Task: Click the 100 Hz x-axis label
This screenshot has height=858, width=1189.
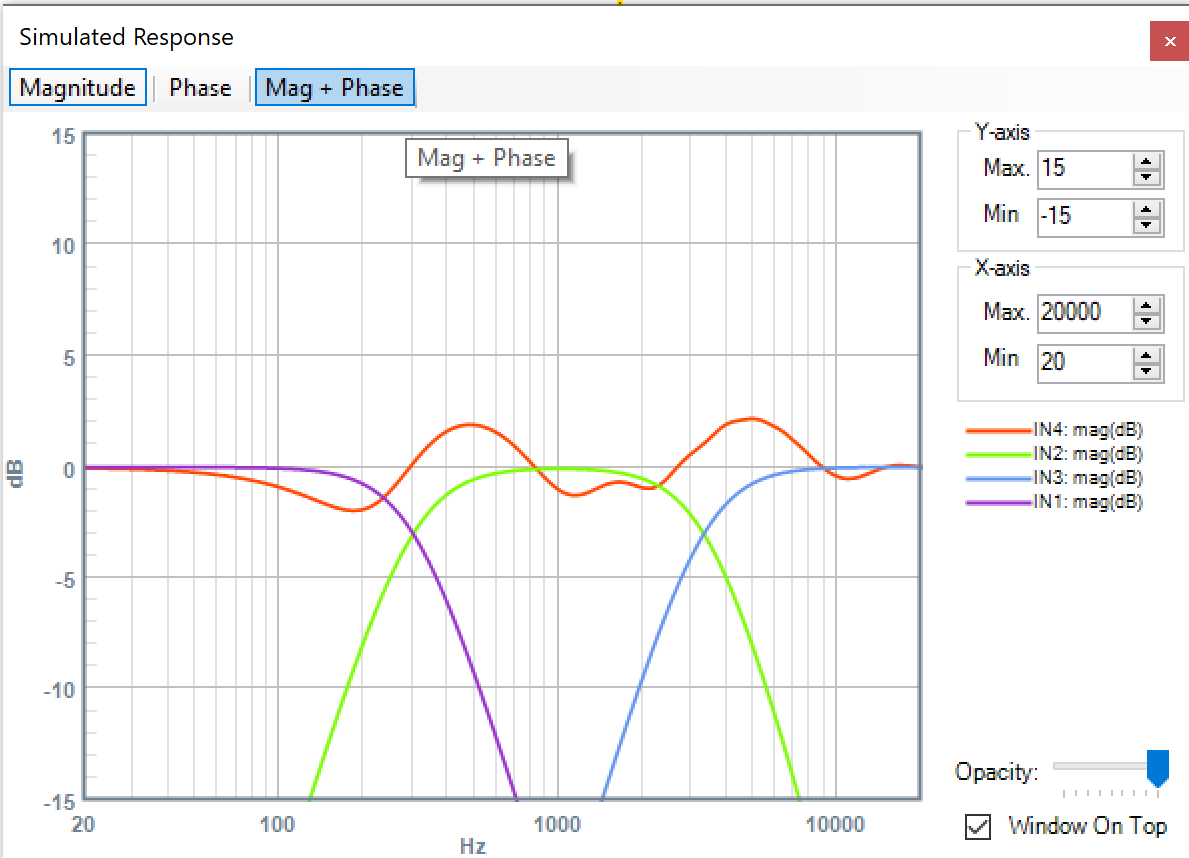Action: [277, 825]
